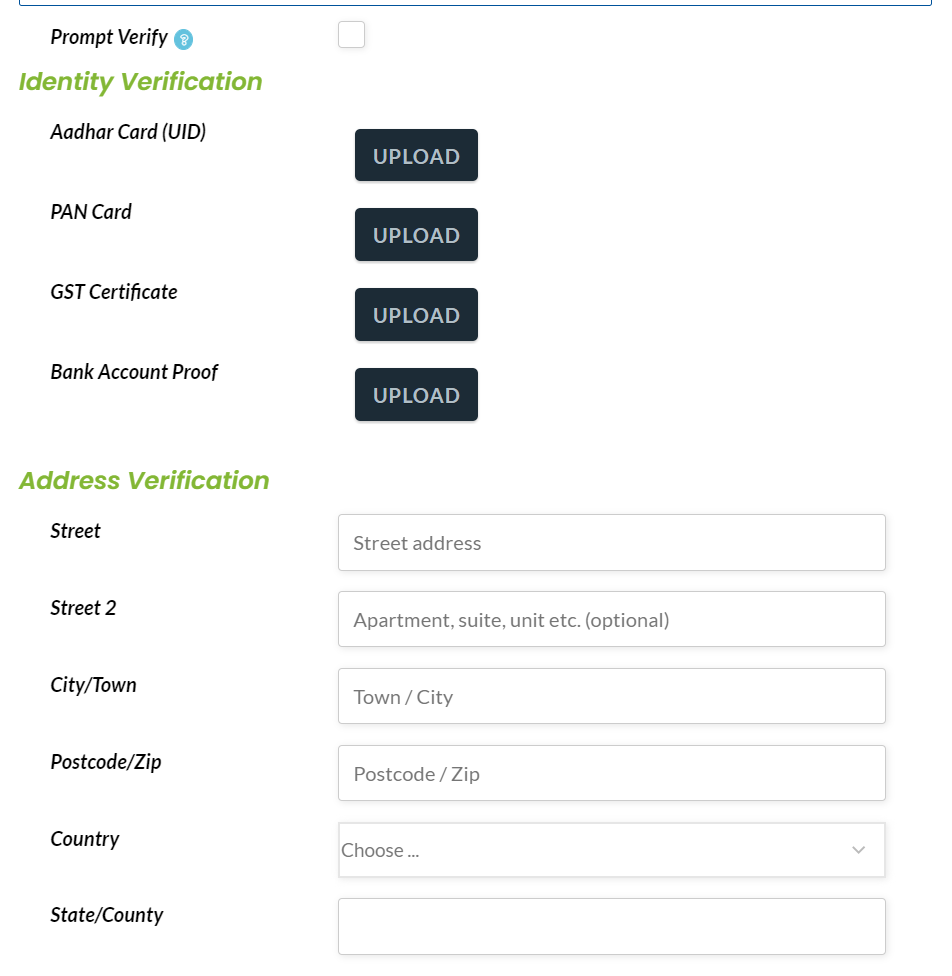Click the GST Certificate label

[x=114, y=292]
